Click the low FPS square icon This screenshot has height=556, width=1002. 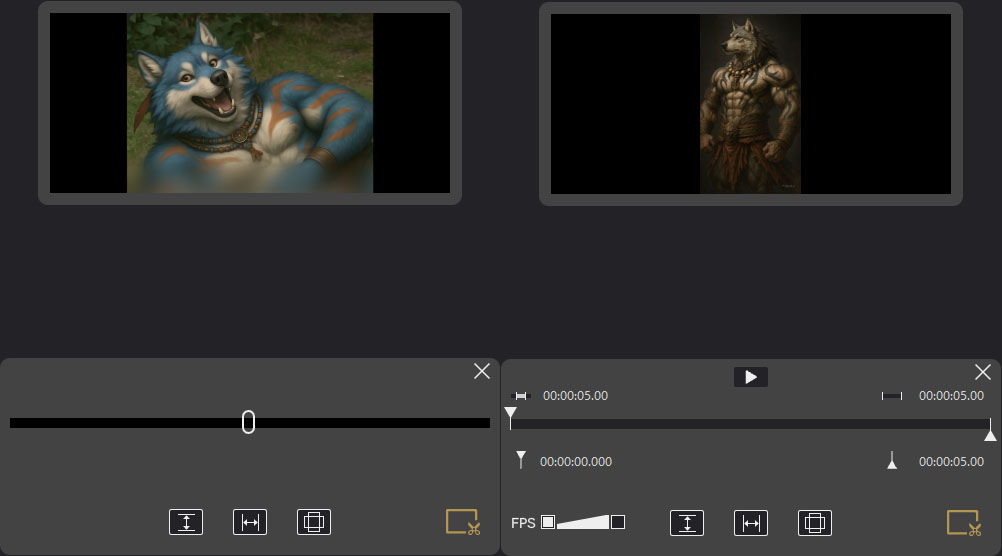548,522
